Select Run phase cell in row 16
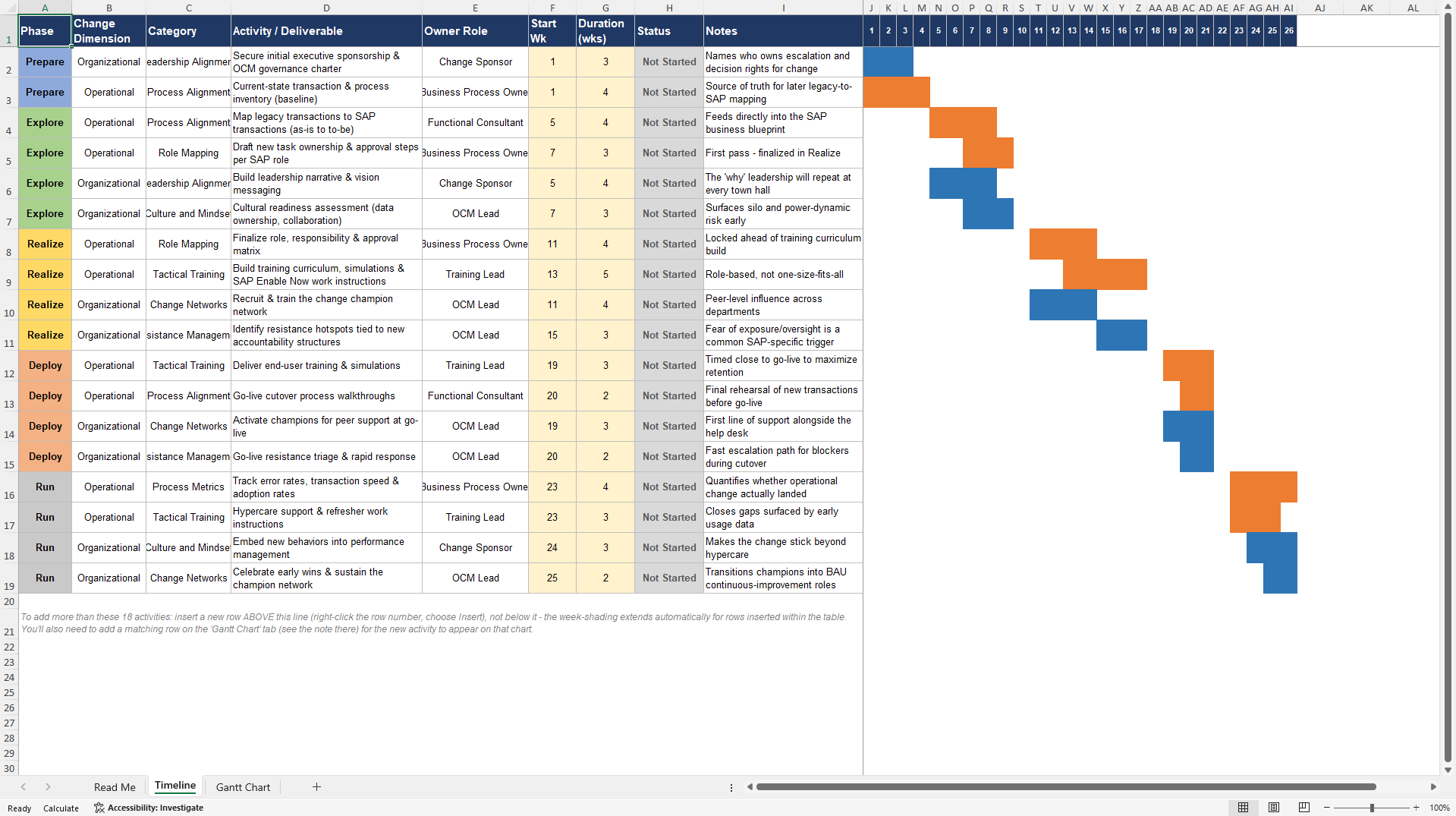This screenshot has width=1456, height=816. pos(45,487)
